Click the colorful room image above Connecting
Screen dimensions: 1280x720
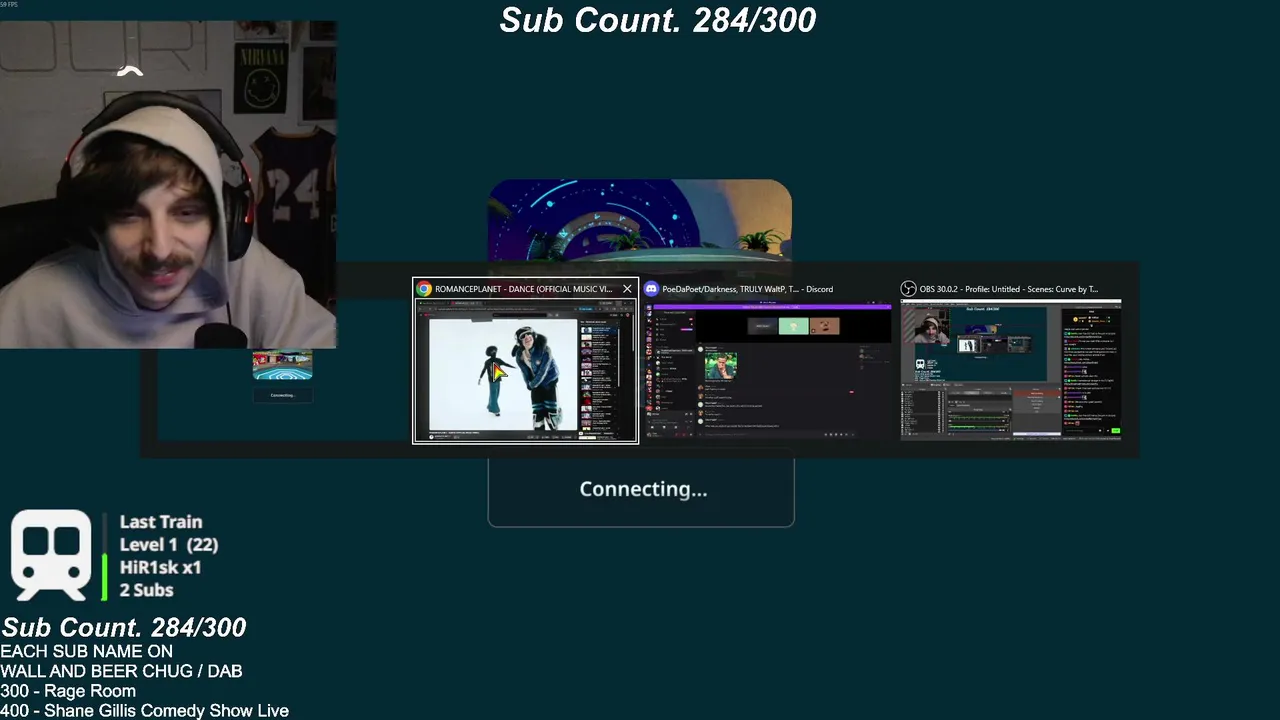click(x=640, y=222)
